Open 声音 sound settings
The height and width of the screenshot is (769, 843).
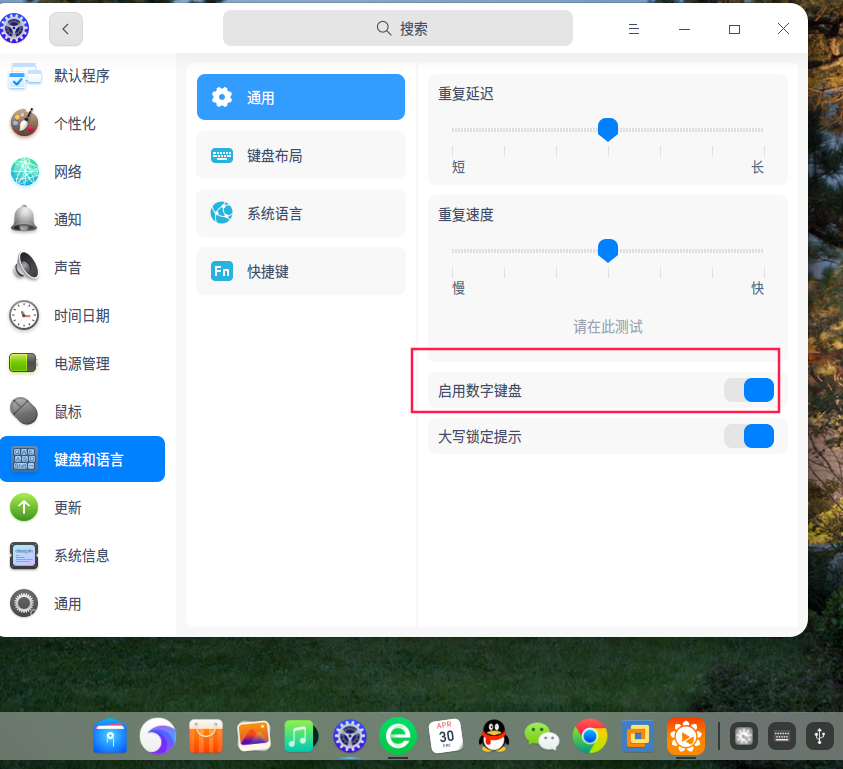pos(82,267)
